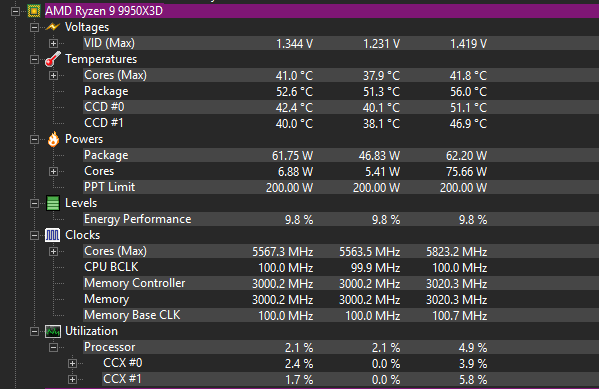Image resolution: width=599 pixels, height=389 pixels.
Task: Expand the Cores power entry
Action: pyautogui.click(x=53, y=172)
